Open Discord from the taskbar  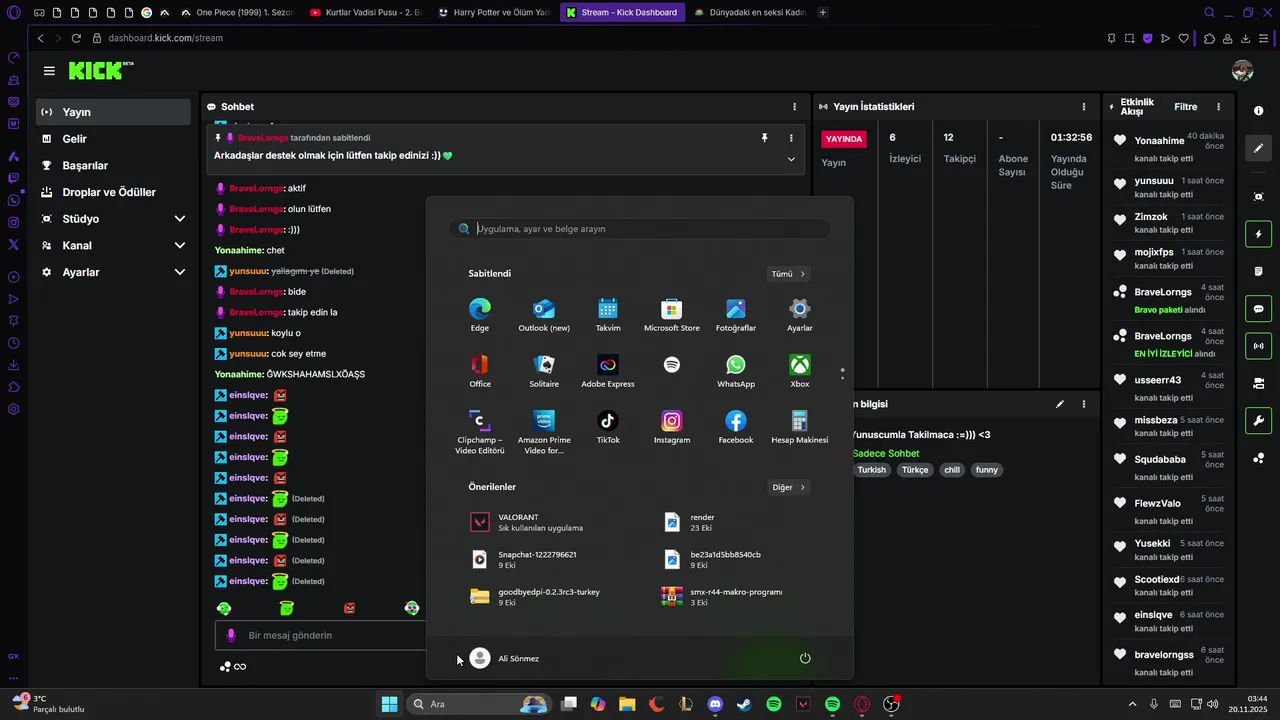point(715,704)
